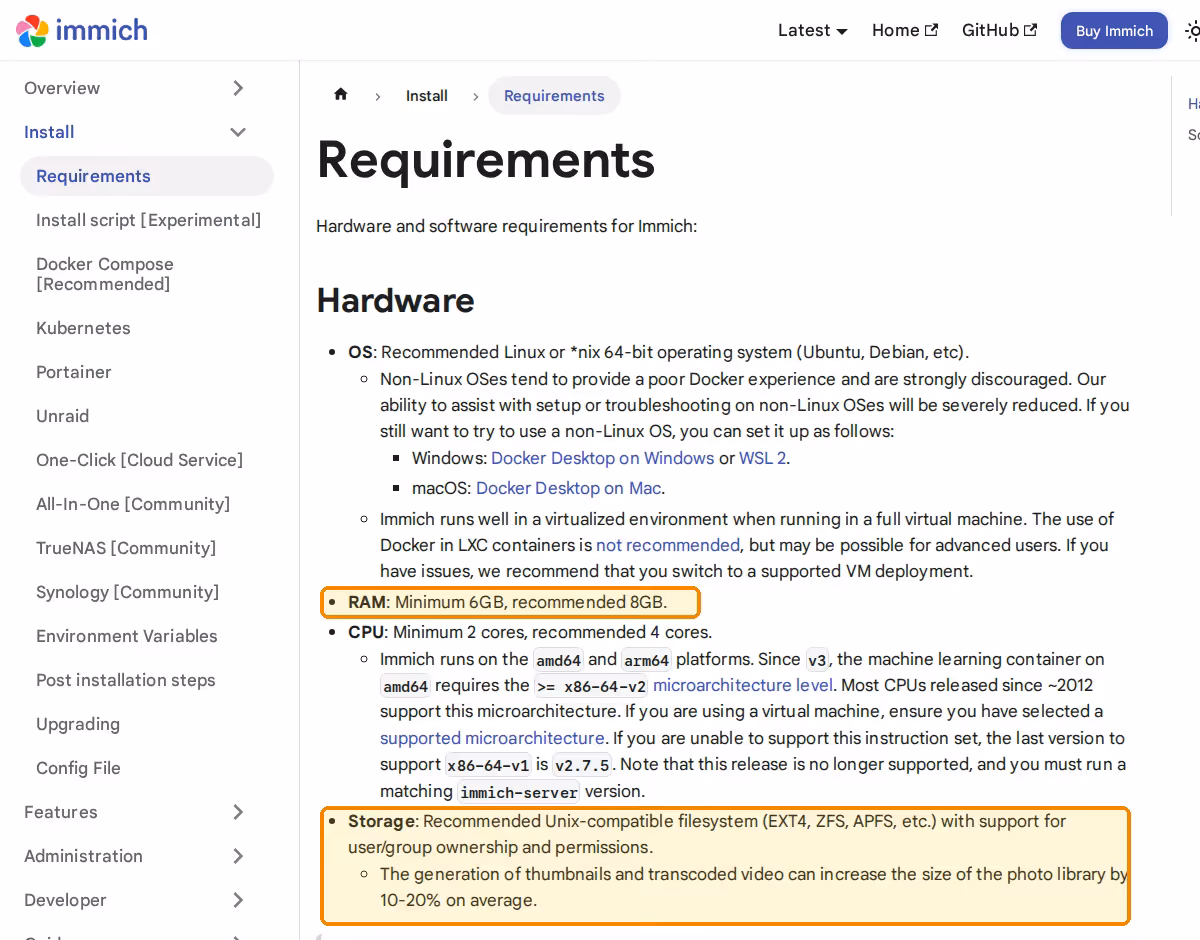Follow the 'not recommended' link
Viewport: 1200px width, 940px height.
click(x=668, y=545)
